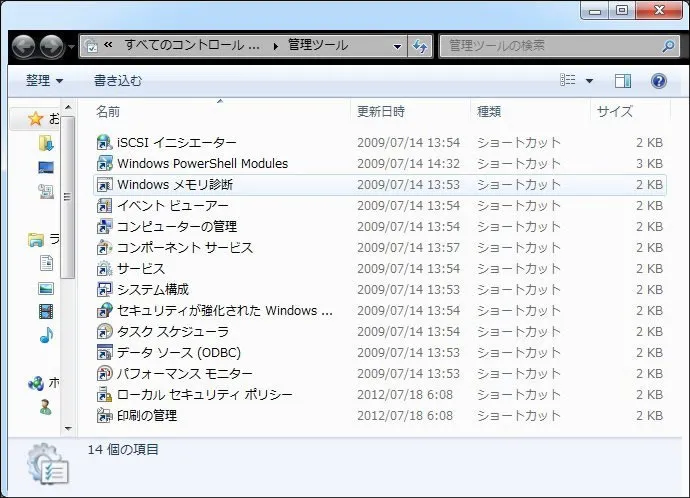Viewport: 690px width, 498px height.
Task: Click the すべてのコントロール breadcrumb segment
Action: [192, 45]
